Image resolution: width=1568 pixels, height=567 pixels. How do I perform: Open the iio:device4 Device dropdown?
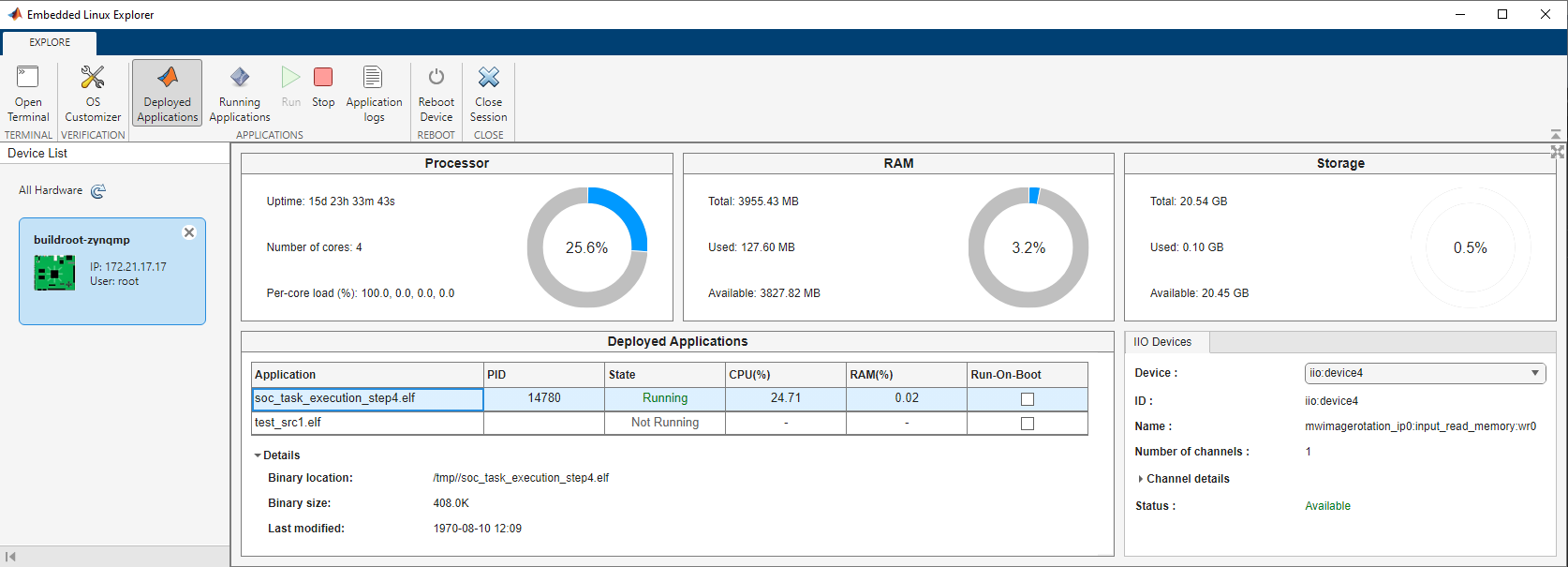[x=1425, y=373]
